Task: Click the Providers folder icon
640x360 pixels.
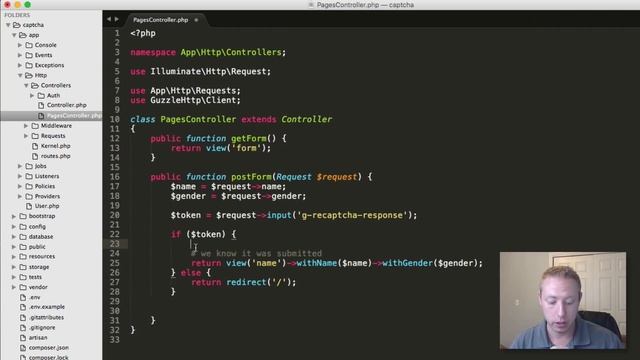Action: pos(29,196)
